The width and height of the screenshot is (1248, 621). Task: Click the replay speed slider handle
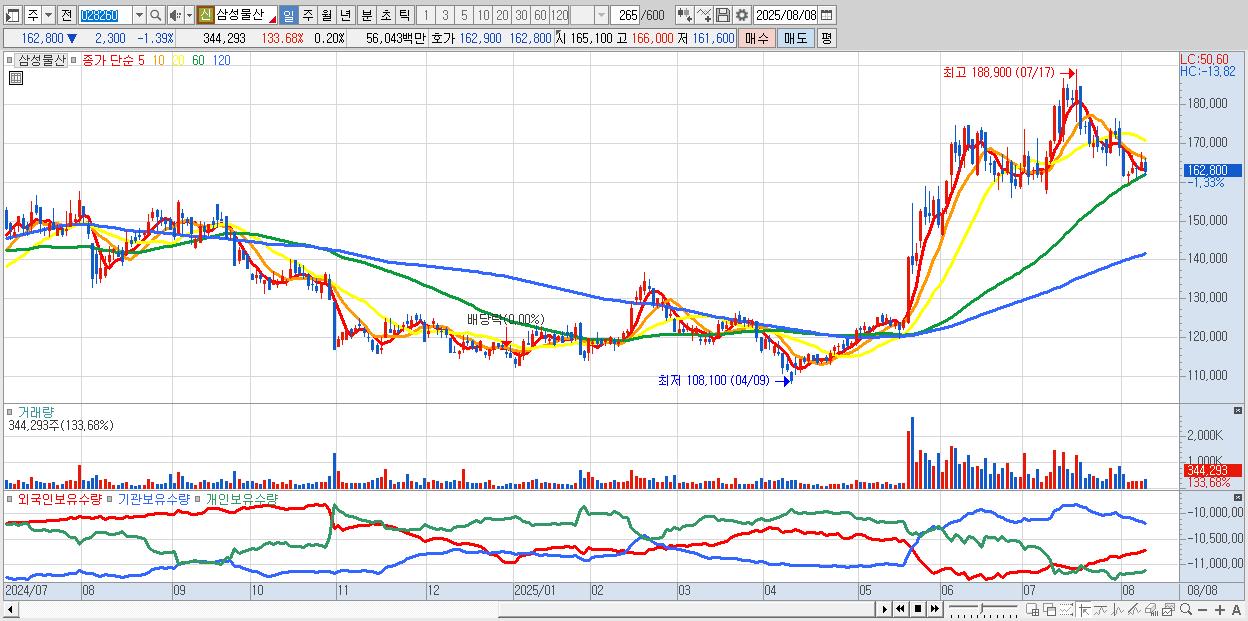pos(981,608)
